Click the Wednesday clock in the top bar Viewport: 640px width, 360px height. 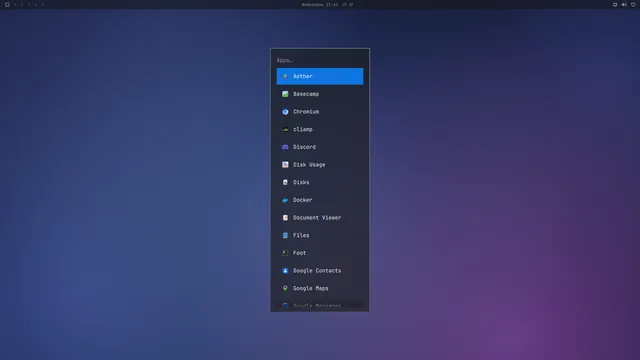pyautogui.click(x=320, y=4)
